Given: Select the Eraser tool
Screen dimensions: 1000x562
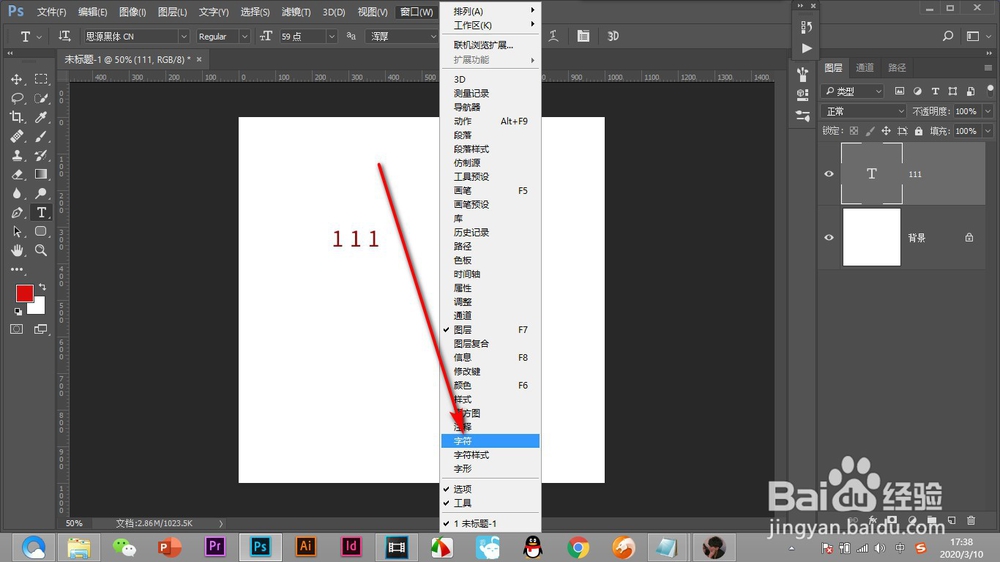Looking at the screenshot, I should 17,174.
